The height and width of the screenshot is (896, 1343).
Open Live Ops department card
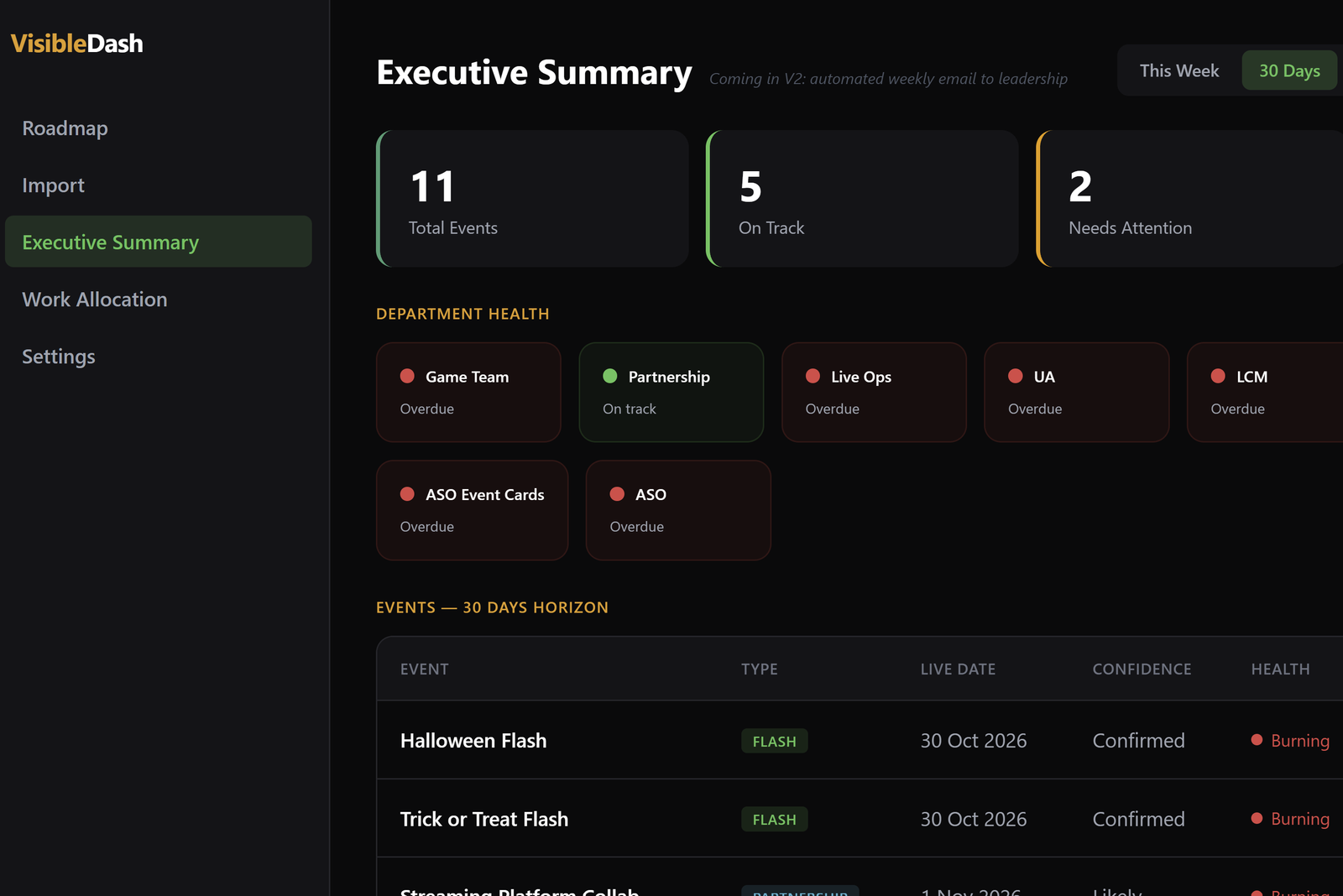[874, 392]
